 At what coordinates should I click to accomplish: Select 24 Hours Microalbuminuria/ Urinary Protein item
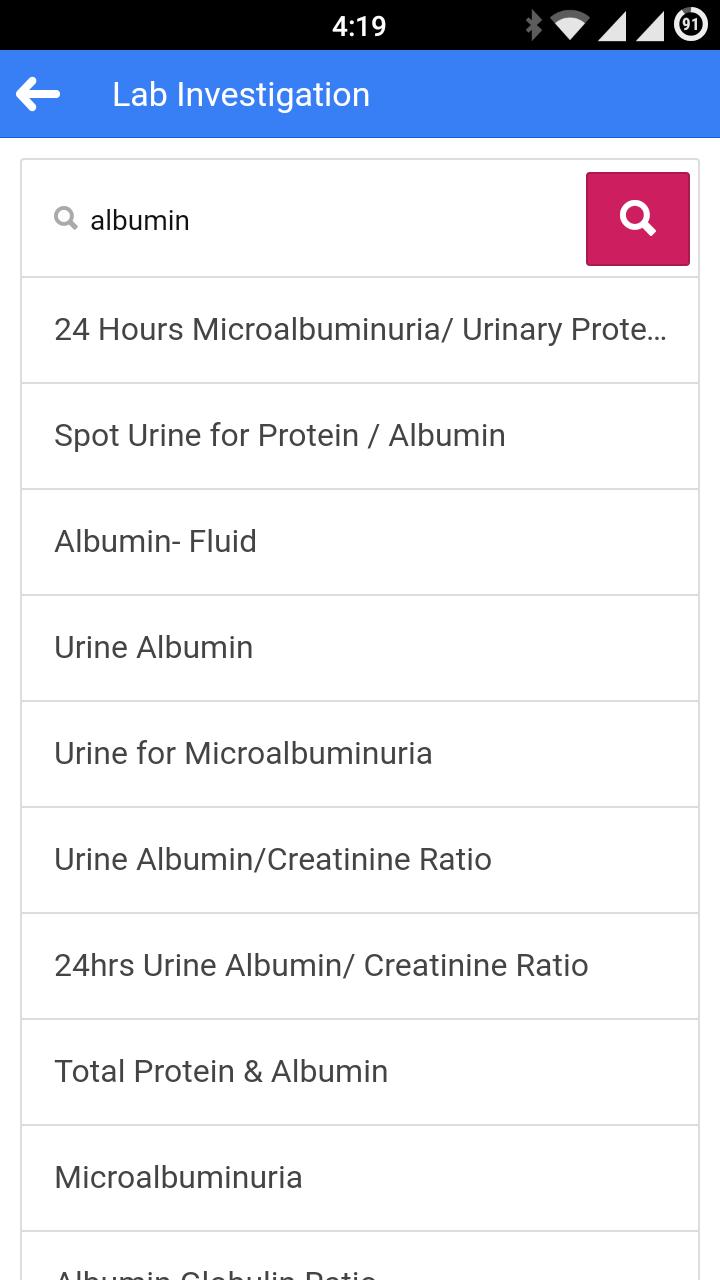(x=360, y=330)
